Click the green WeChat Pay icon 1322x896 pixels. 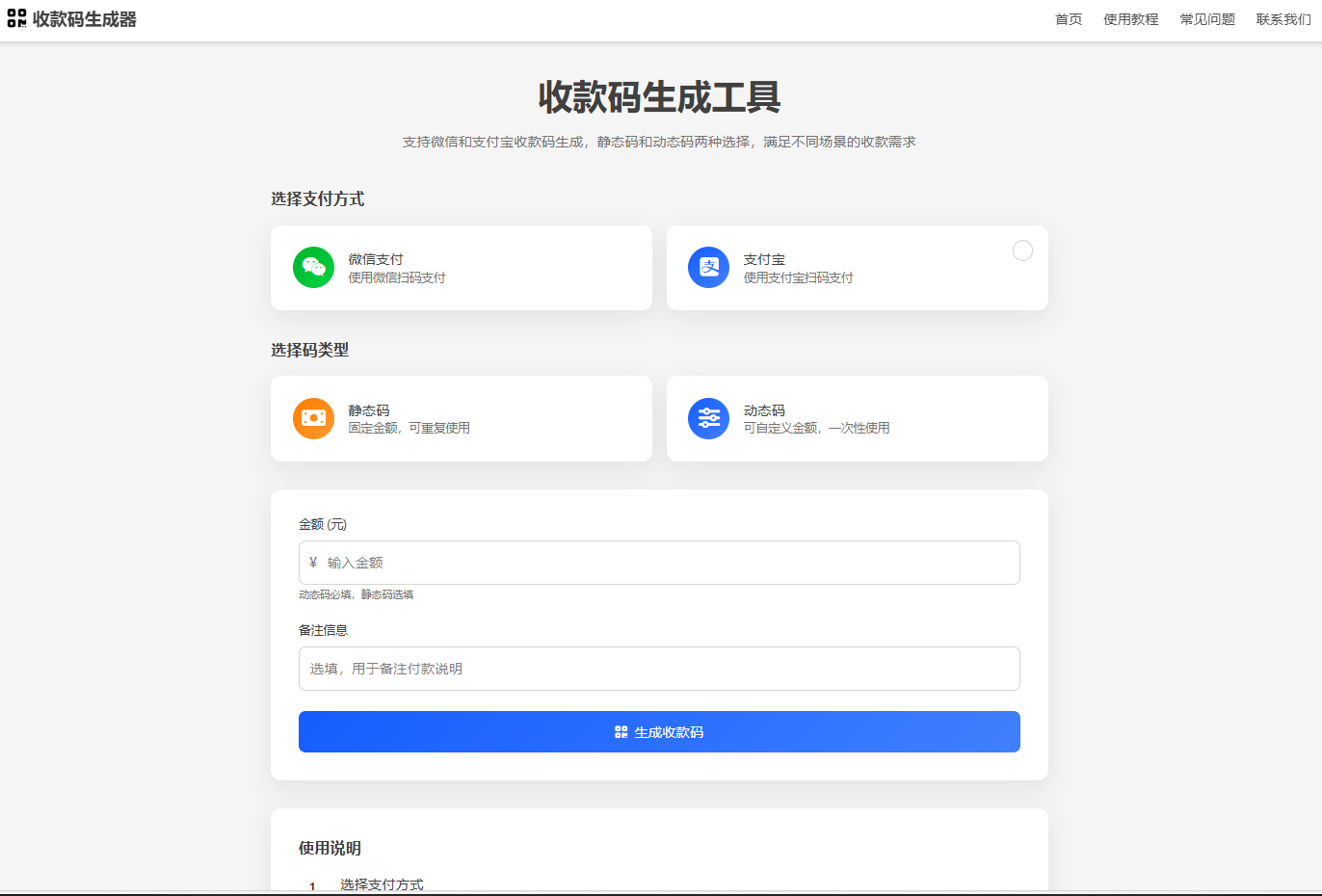[313, 268]
